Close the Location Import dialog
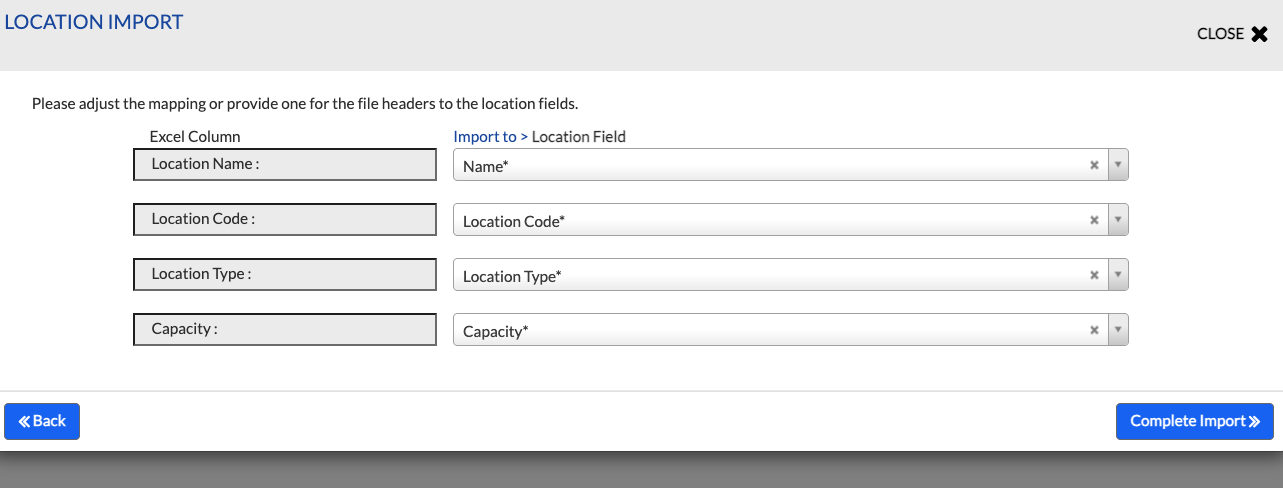The width and height of the screenshot is (1283, 488). (x=1232, y=34)
